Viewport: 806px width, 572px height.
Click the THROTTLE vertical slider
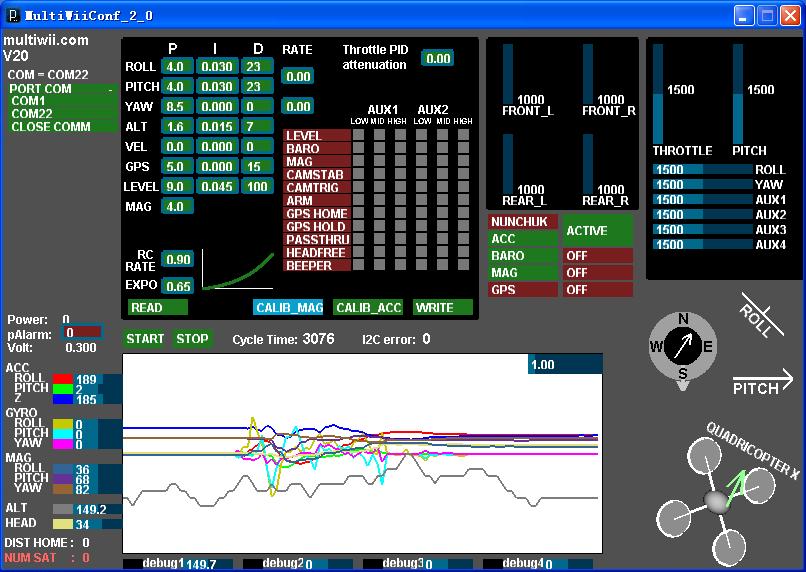657,94
